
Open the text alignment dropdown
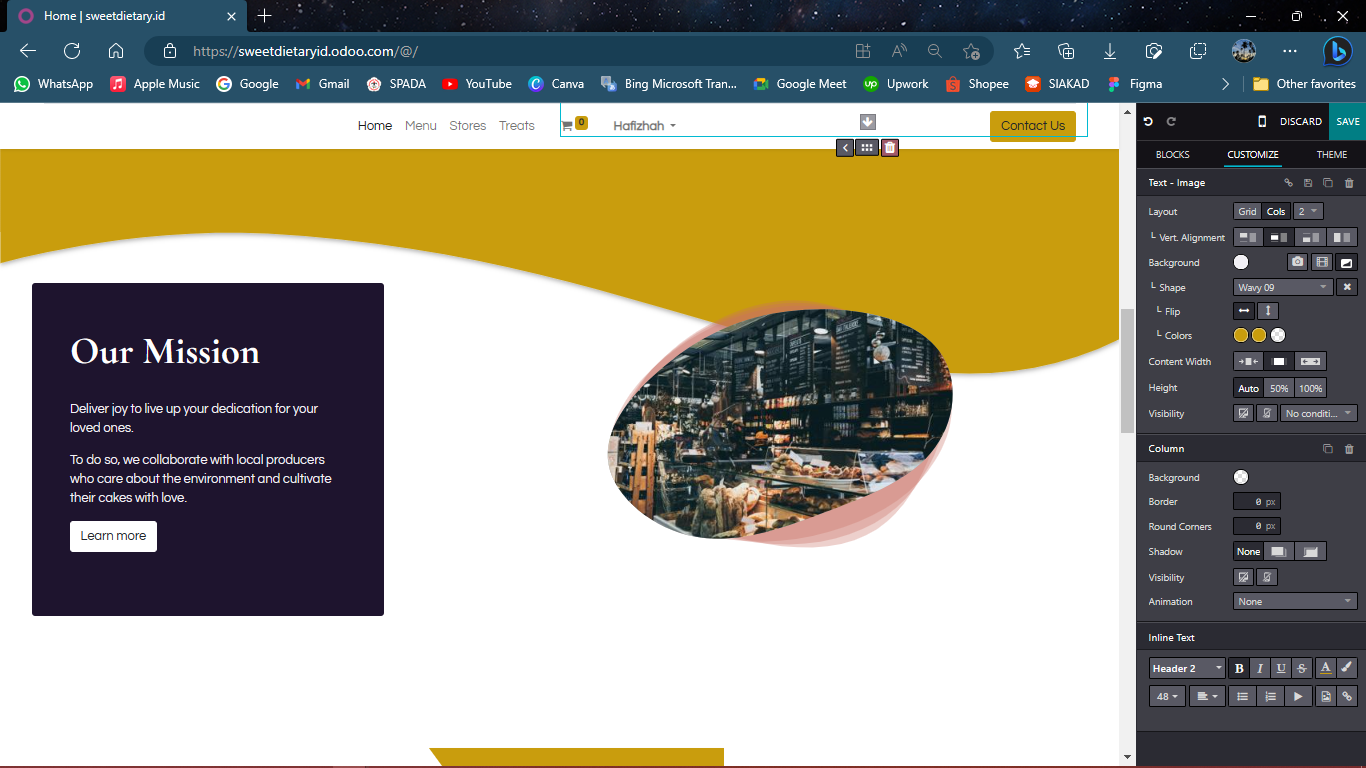coord(1207,696)
